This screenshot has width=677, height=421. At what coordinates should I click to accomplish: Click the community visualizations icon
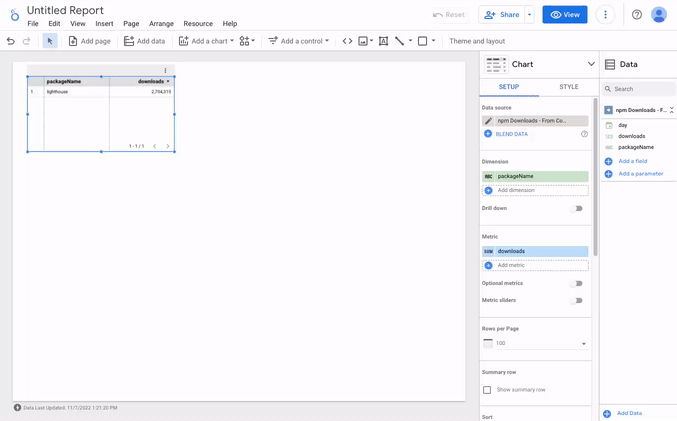tap(246, 41)
